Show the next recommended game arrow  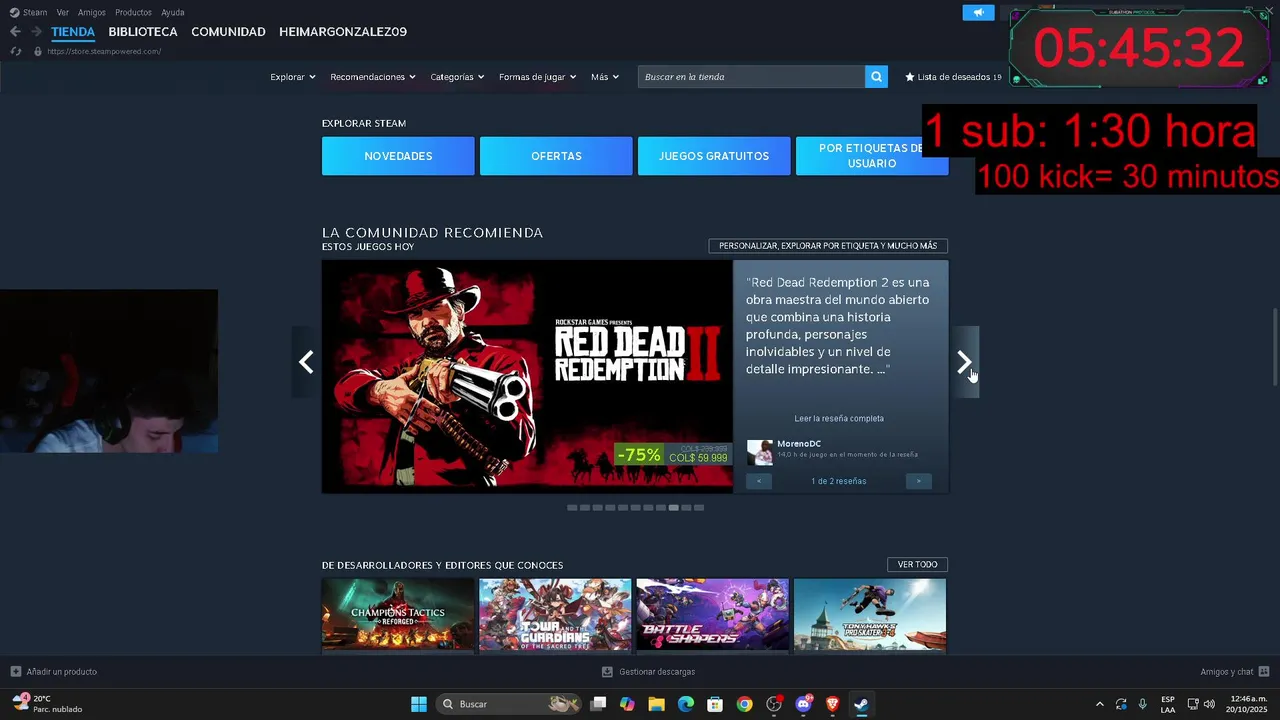964,362
